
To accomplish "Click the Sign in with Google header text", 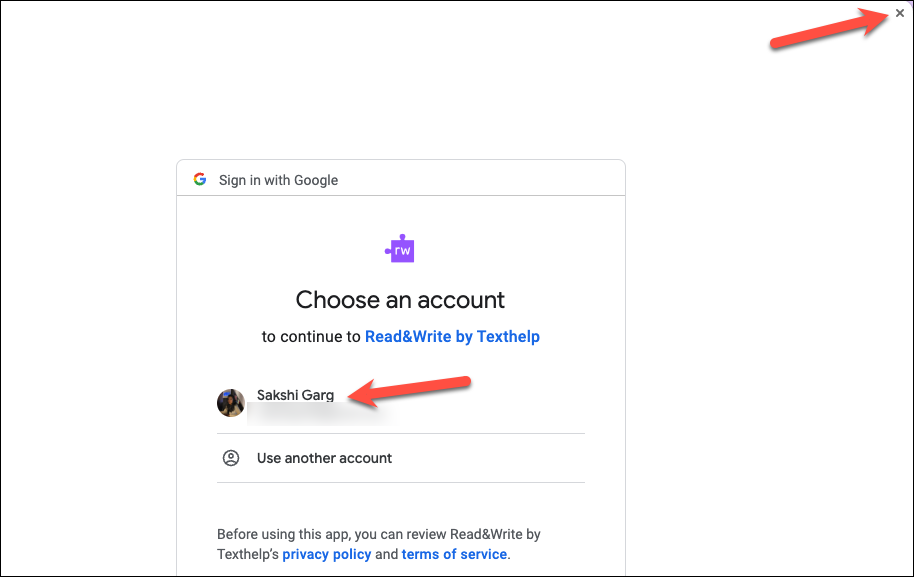I will pyautogui.click(x=278, y=180).
